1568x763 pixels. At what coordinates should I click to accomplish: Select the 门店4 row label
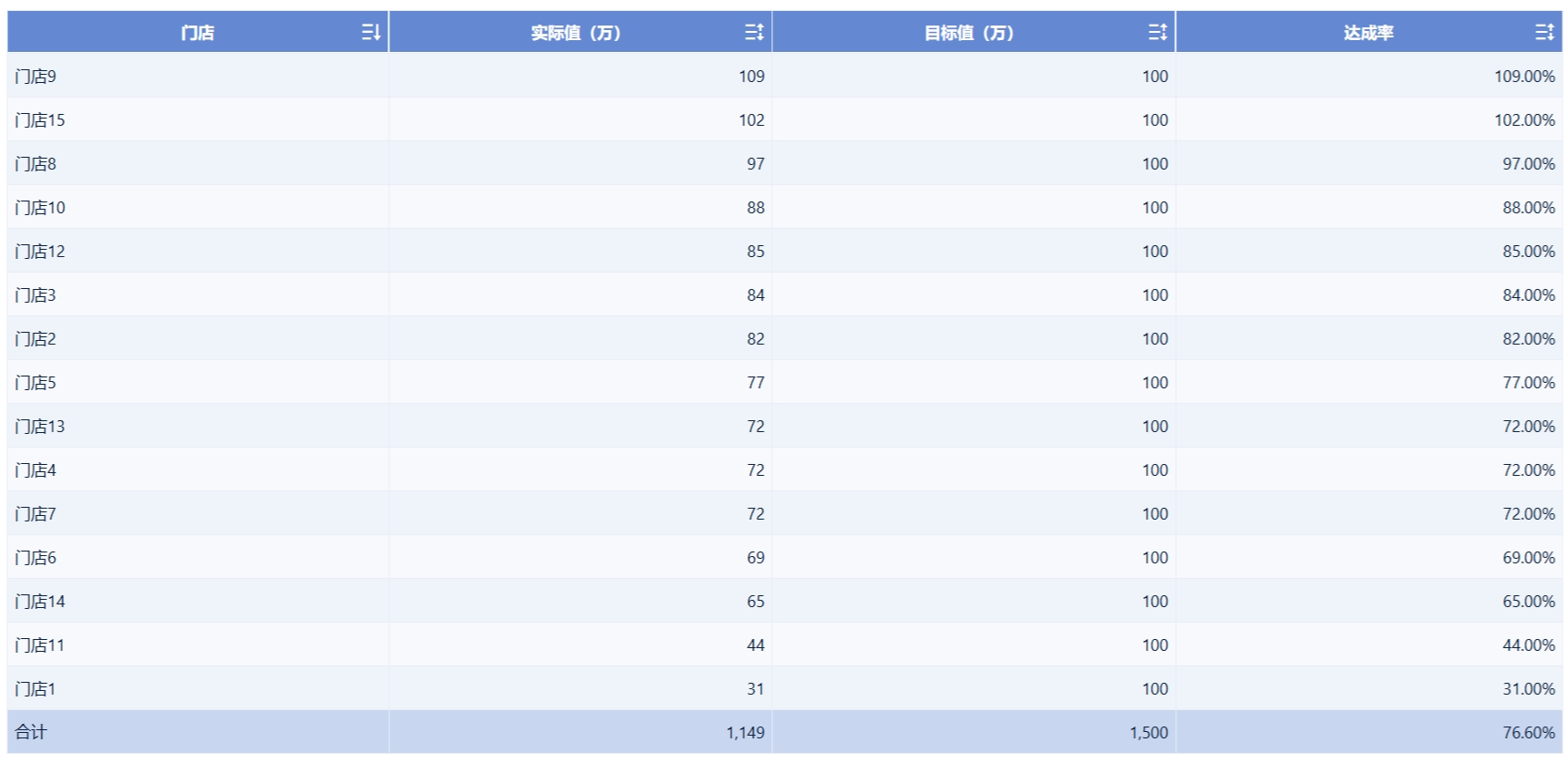tap(36, 470)
